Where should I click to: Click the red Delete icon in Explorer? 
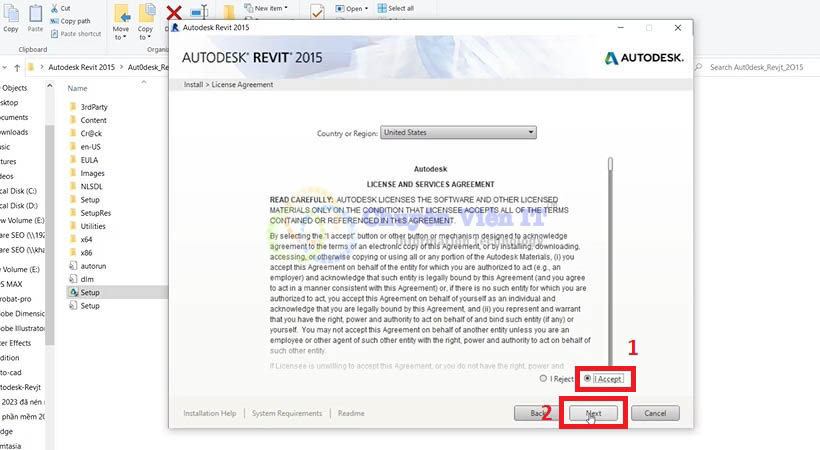[173, 13]
